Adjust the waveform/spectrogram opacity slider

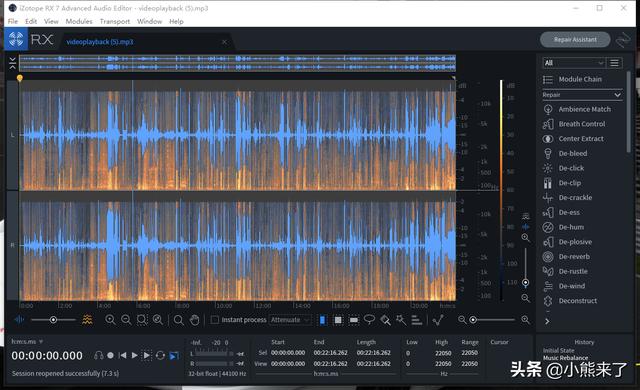[53, 320]
